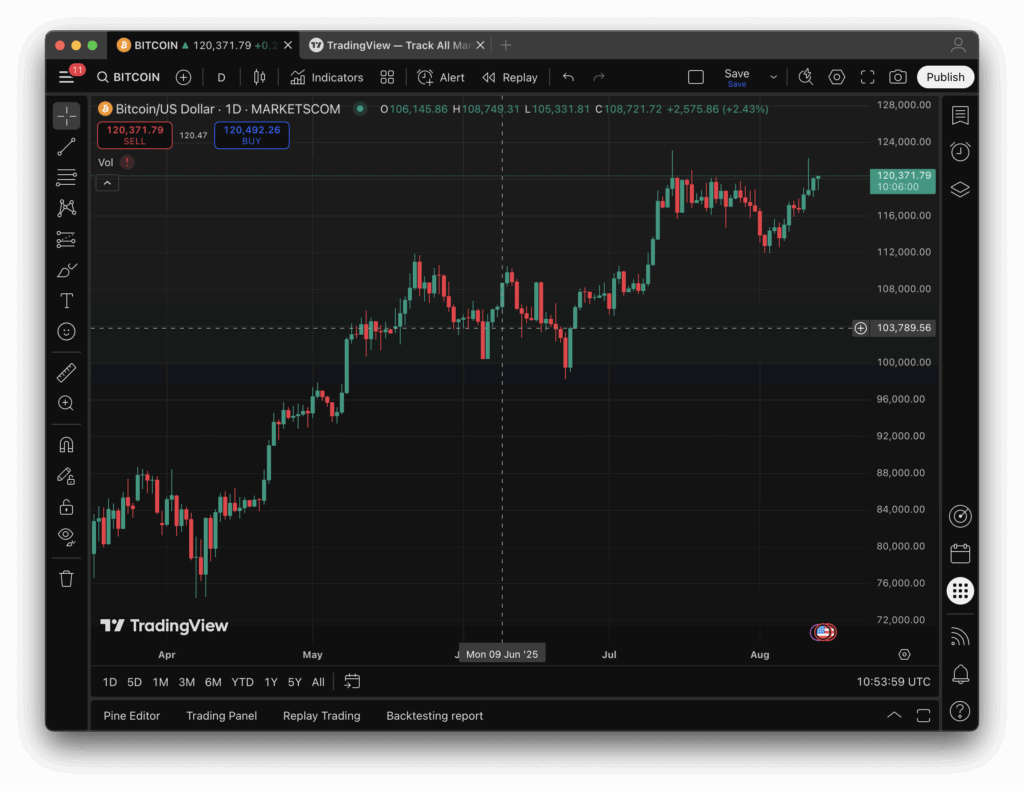Open quick search magnifier icon
The width and height of the screenshot is (1024, 791).
pos(805,77)
